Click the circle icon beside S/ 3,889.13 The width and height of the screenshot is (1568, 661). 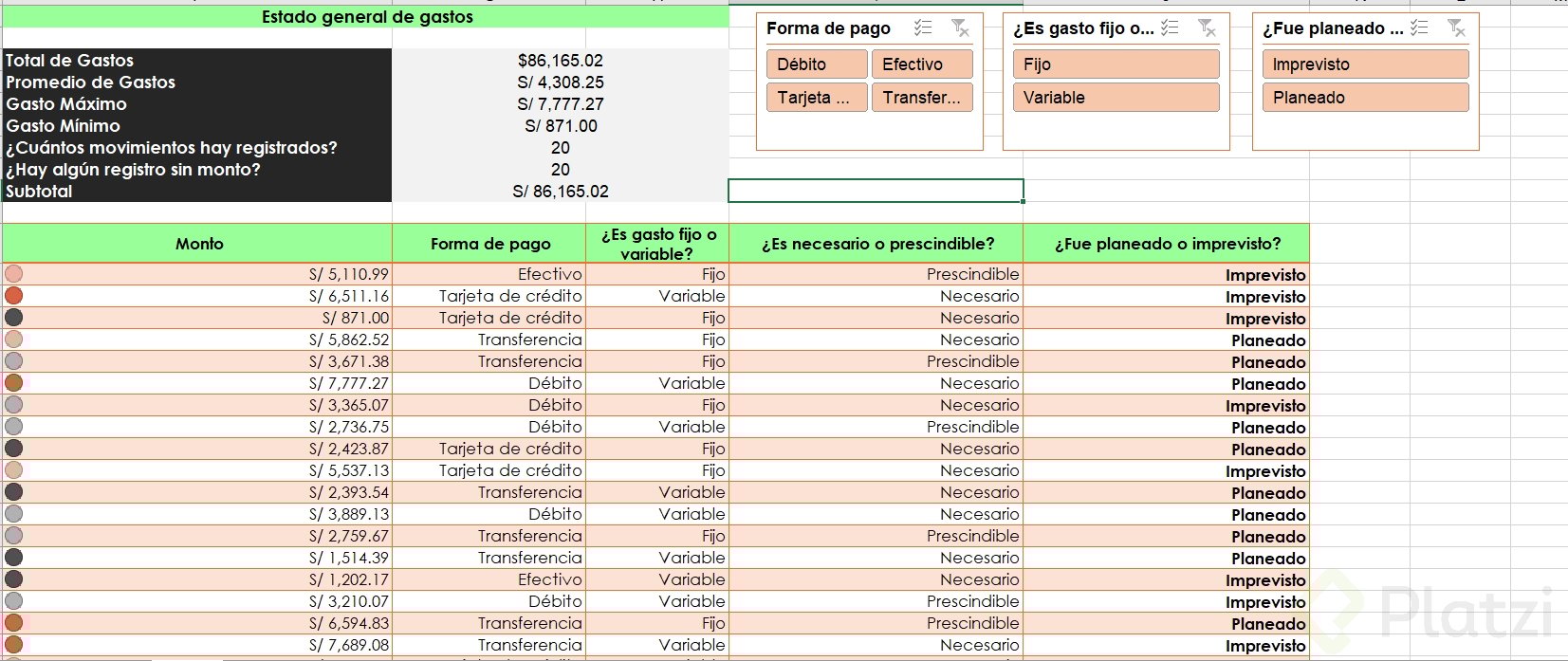coord(14,514)
